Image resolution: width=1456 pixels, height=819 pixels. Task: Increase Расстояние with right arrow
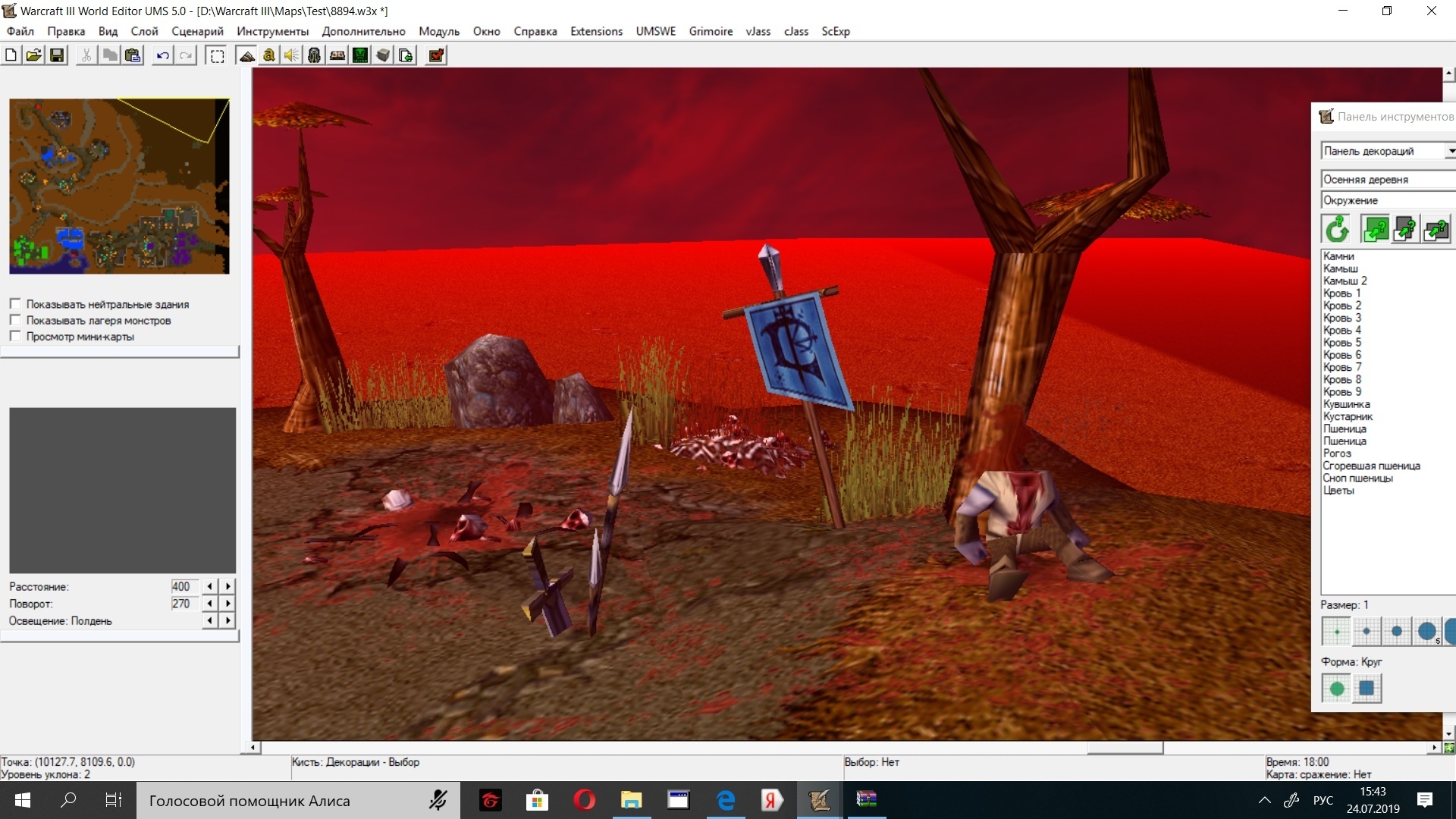point(227,586)
